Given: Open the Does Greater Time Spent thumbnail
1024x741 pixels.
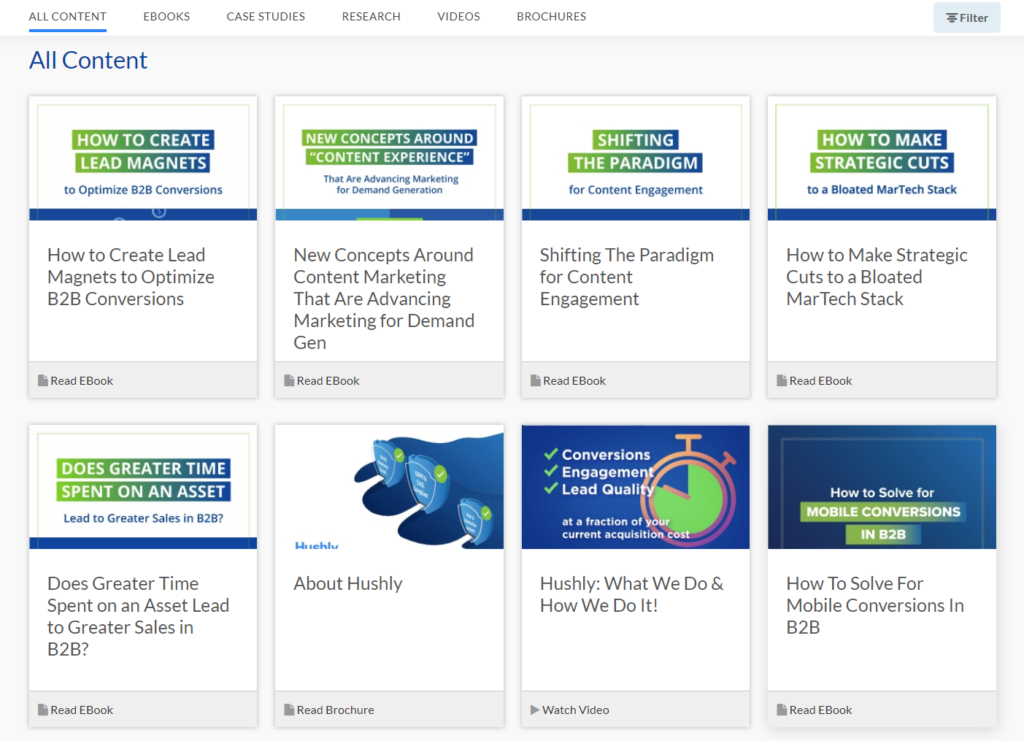Looking at the screenshot, I should point(143,487).
